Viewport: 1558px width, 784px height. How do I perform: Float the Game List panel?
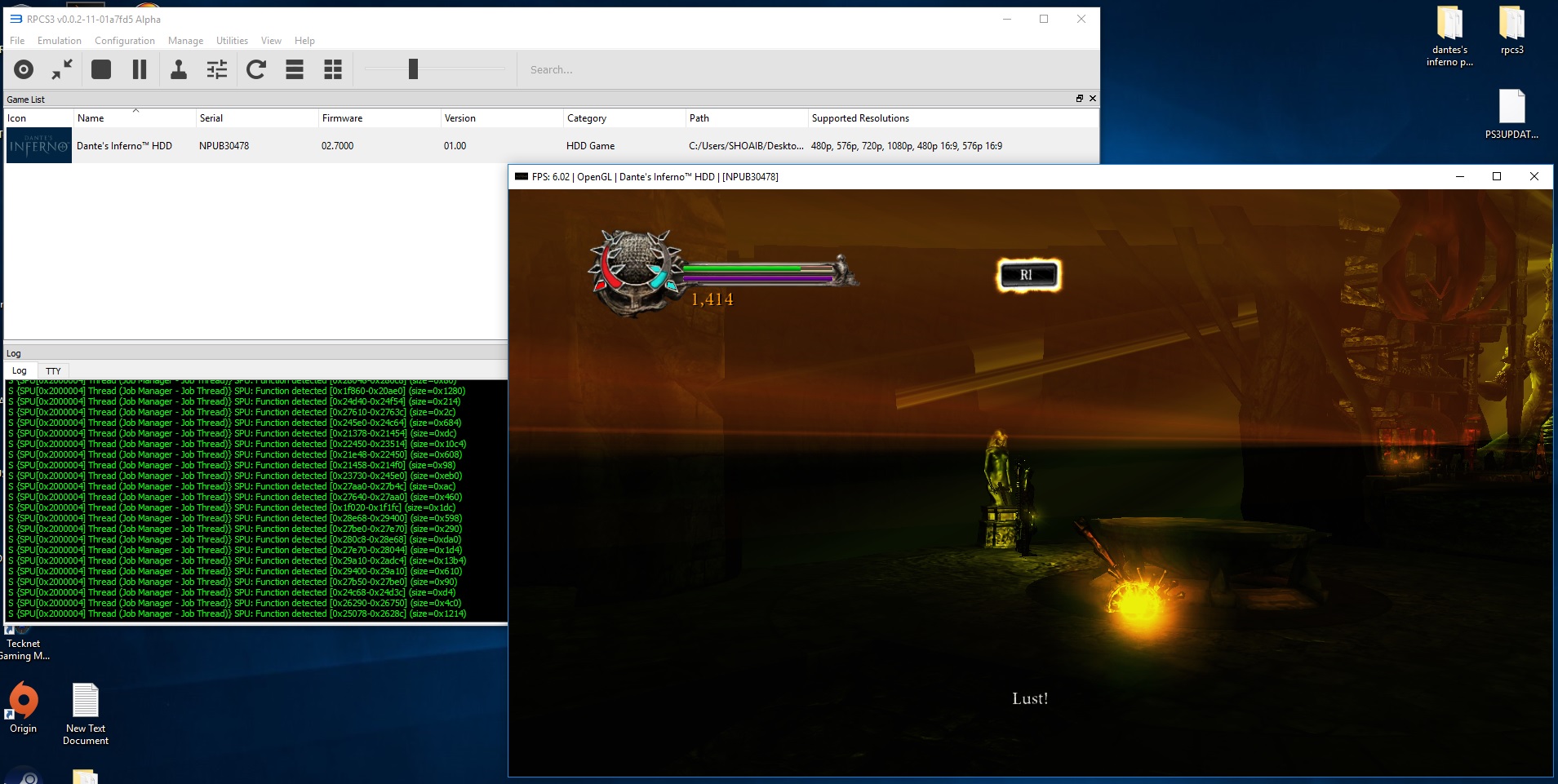tap(1079, 99)
